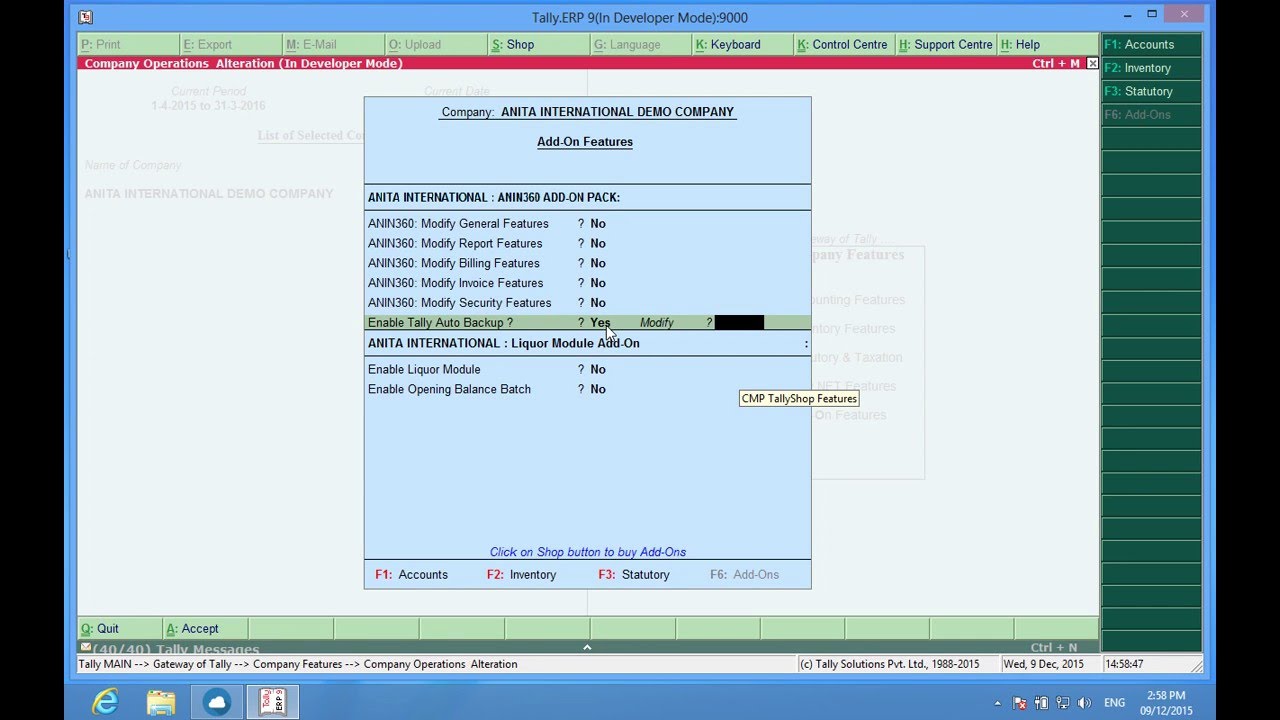The width and height of the screenshot is (1280, 720).
Task: Expand the Tally Messages calculator panel arrow
Action: point(587,648)
